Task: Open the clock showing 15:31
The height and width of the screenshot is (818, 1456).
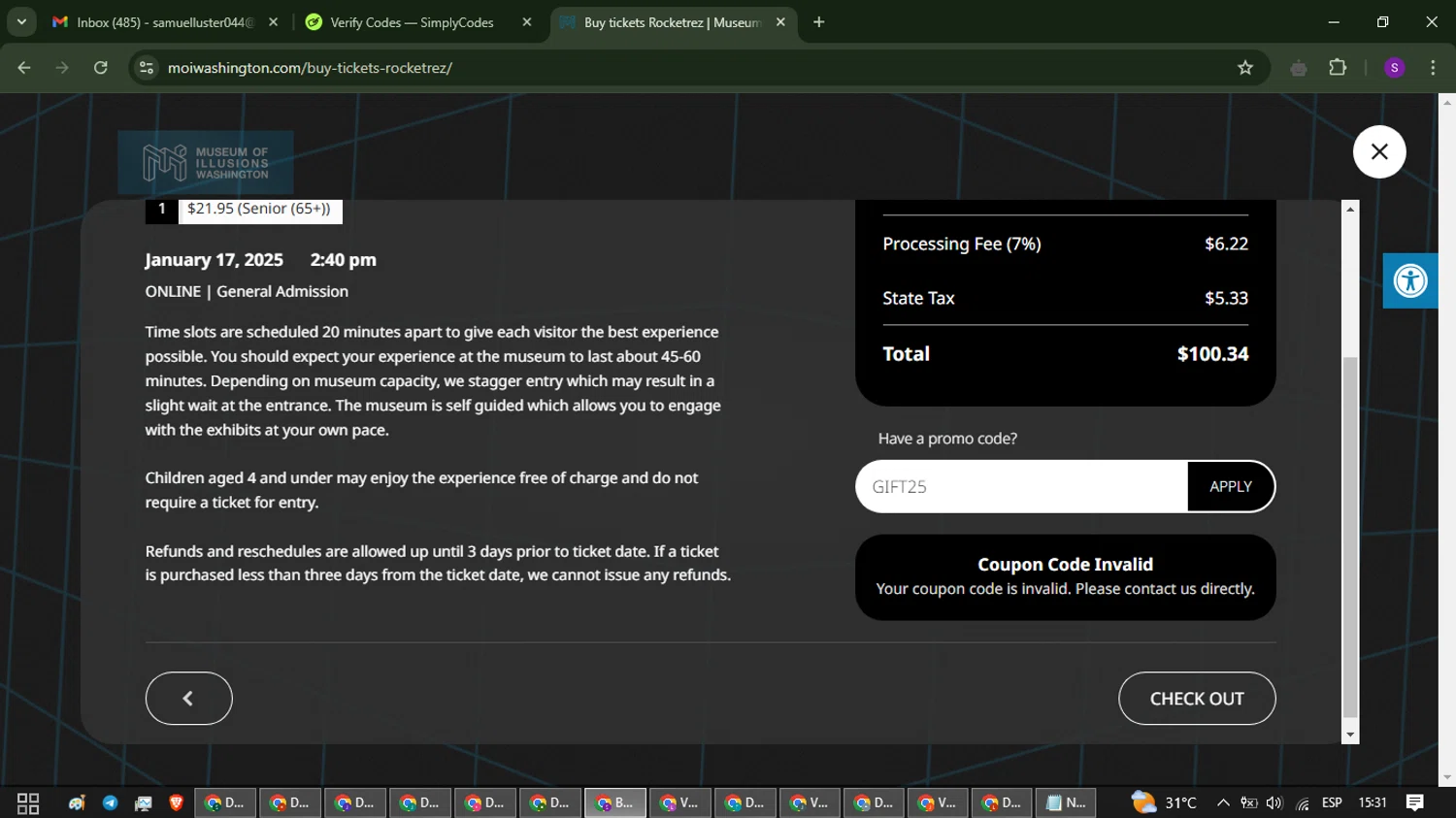Action: pos(1373,803)
